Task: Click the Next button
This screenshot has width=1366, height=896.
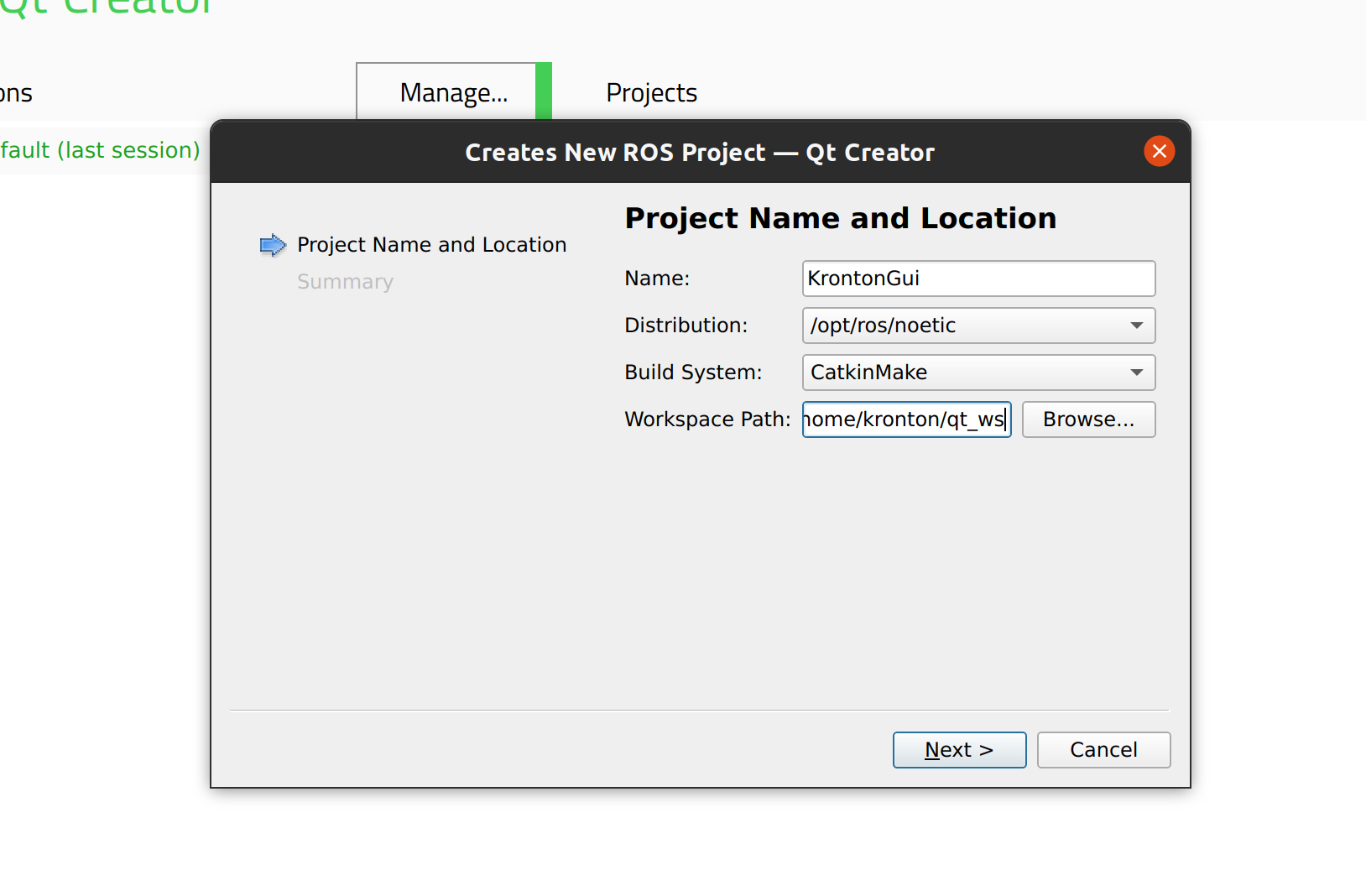Action: (959, 750)
